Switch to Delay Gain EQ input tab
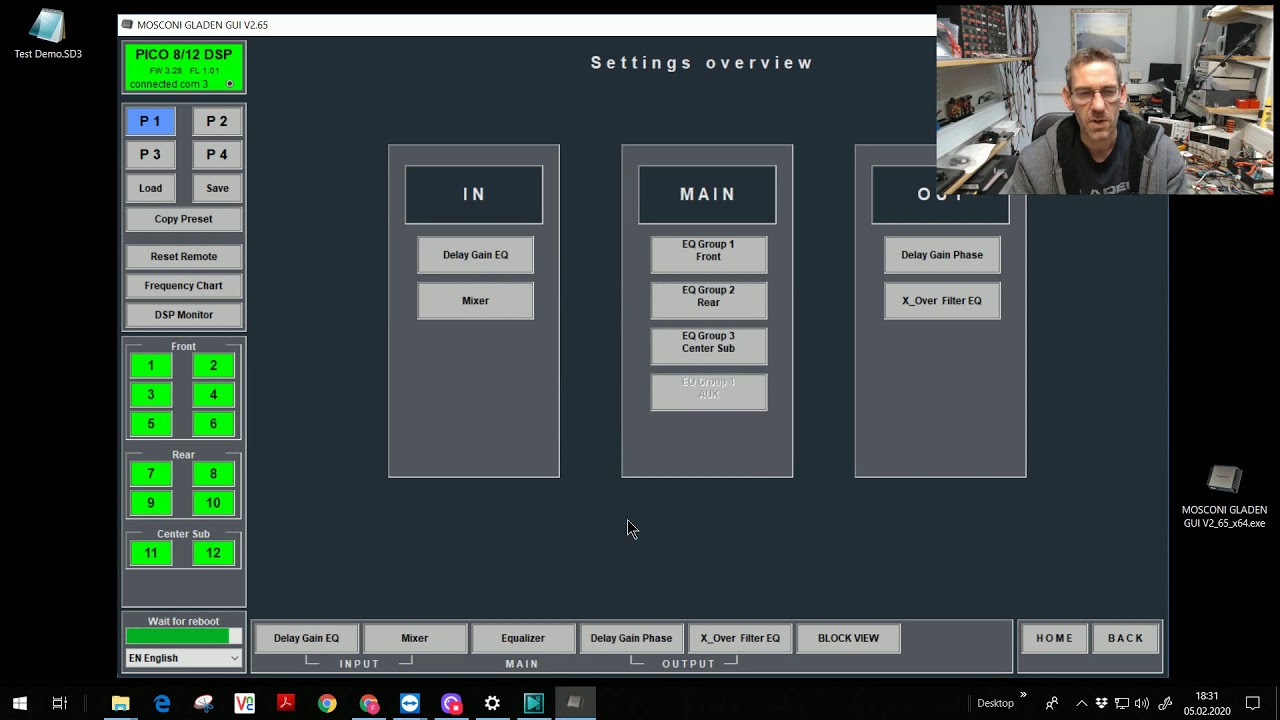This screenshot has height=720, width=1280. (306, 638)
